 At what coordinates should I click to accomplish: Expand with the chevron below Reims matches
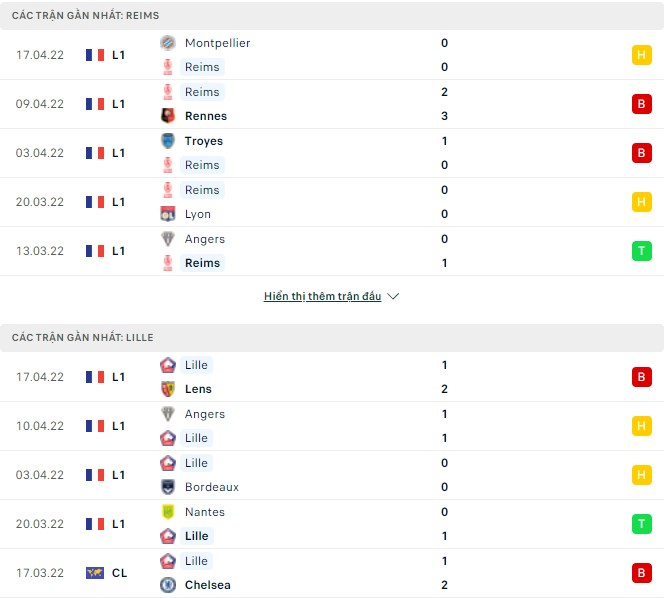[393, 297]
